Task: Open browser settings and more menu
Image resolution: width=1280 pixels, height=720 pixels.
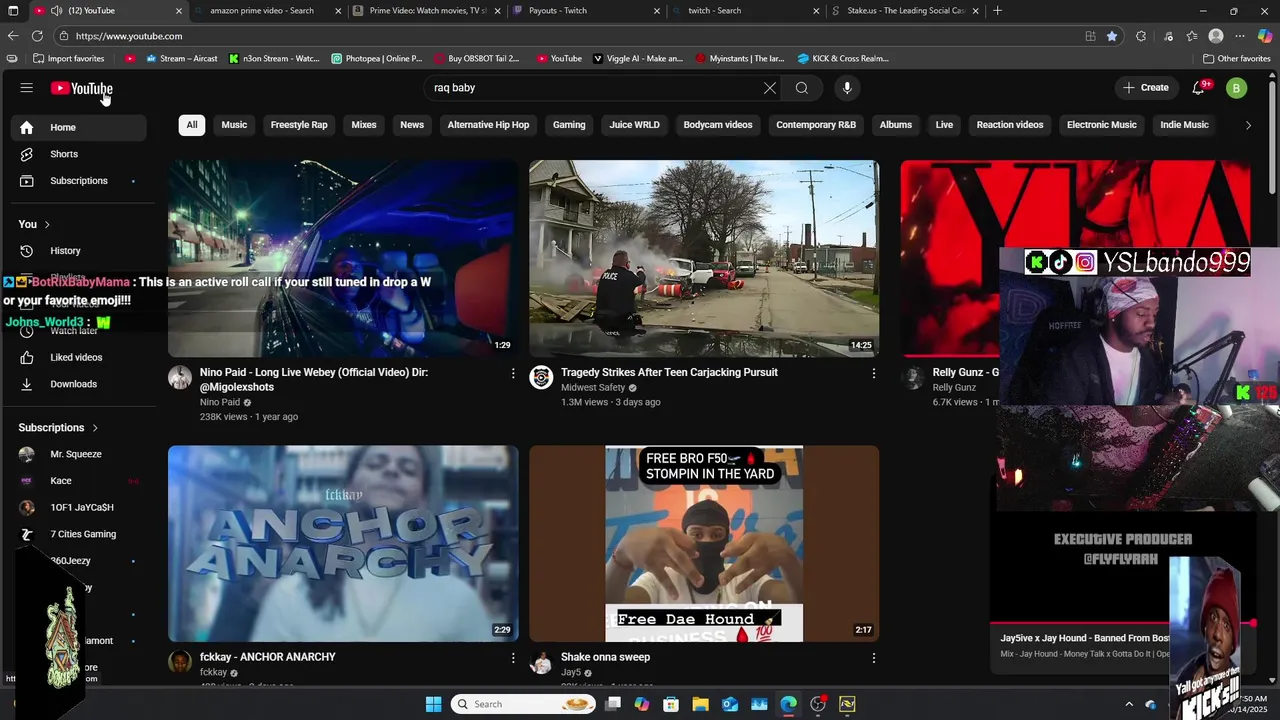Action: [x=1240, y=36]
